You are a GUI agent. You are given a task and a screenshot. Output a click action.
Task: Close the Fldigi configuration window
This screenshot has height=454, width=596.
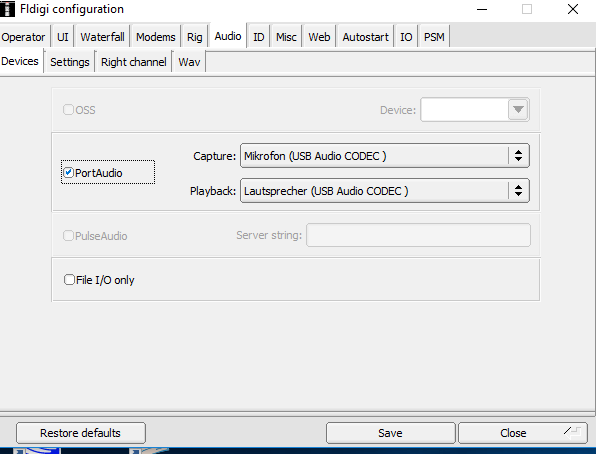click(x=572, y=9)
